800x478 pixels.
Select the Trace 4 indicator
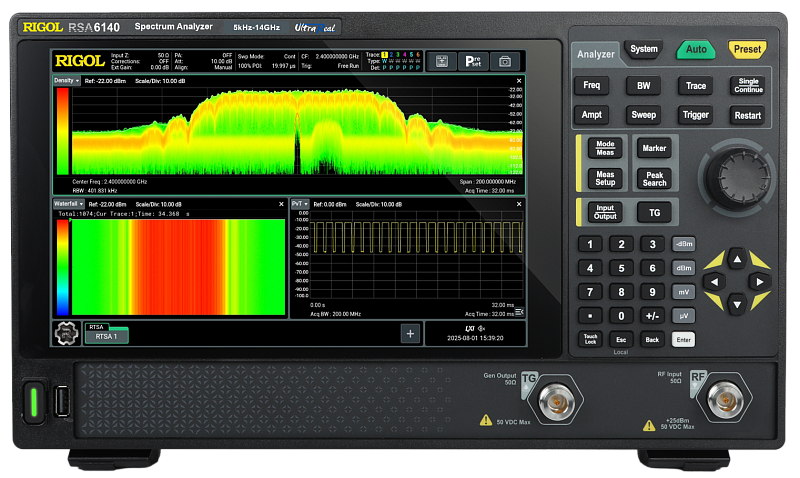[x=405, y=55]
